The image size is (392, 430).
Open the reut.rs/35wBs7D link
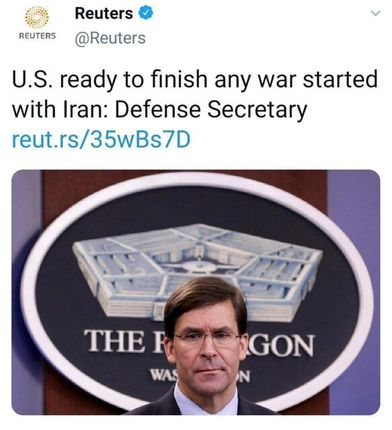[x=101, y=139]
